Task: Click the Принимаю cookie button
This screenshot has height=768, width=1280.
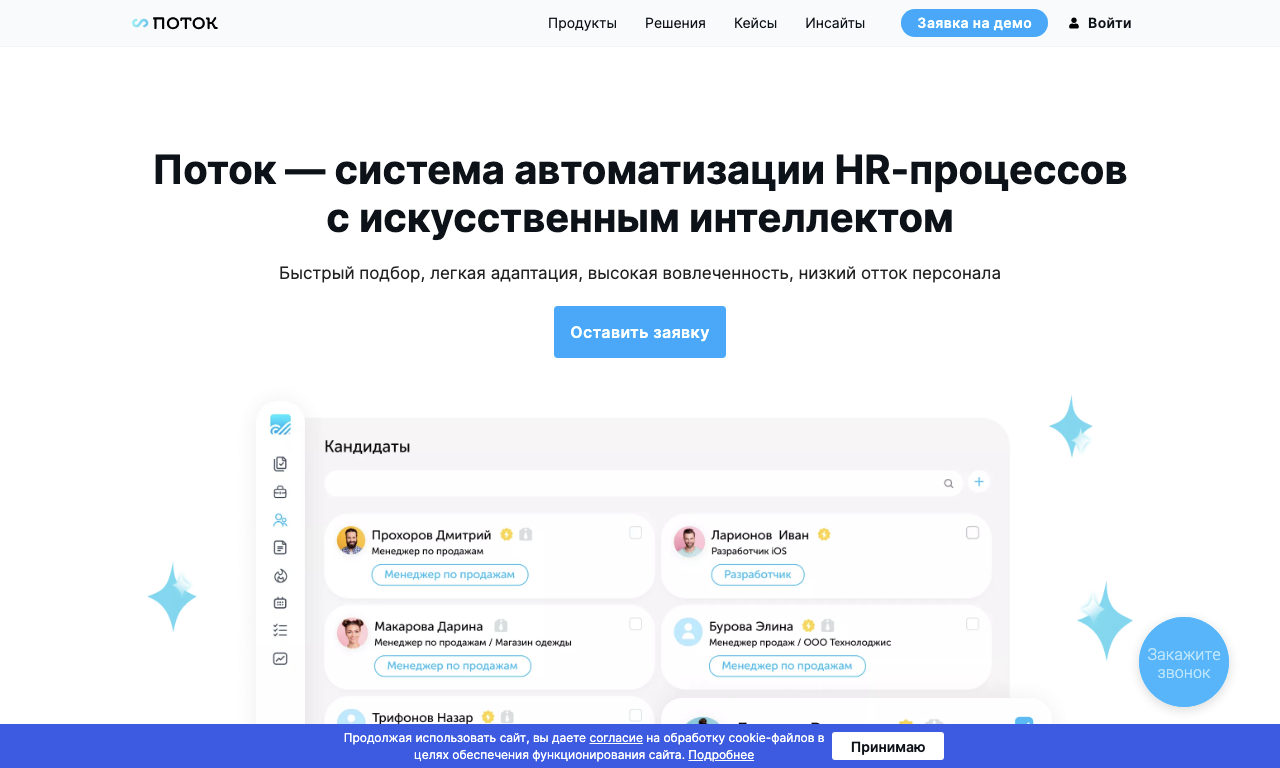Action: [x=888, y=746]
